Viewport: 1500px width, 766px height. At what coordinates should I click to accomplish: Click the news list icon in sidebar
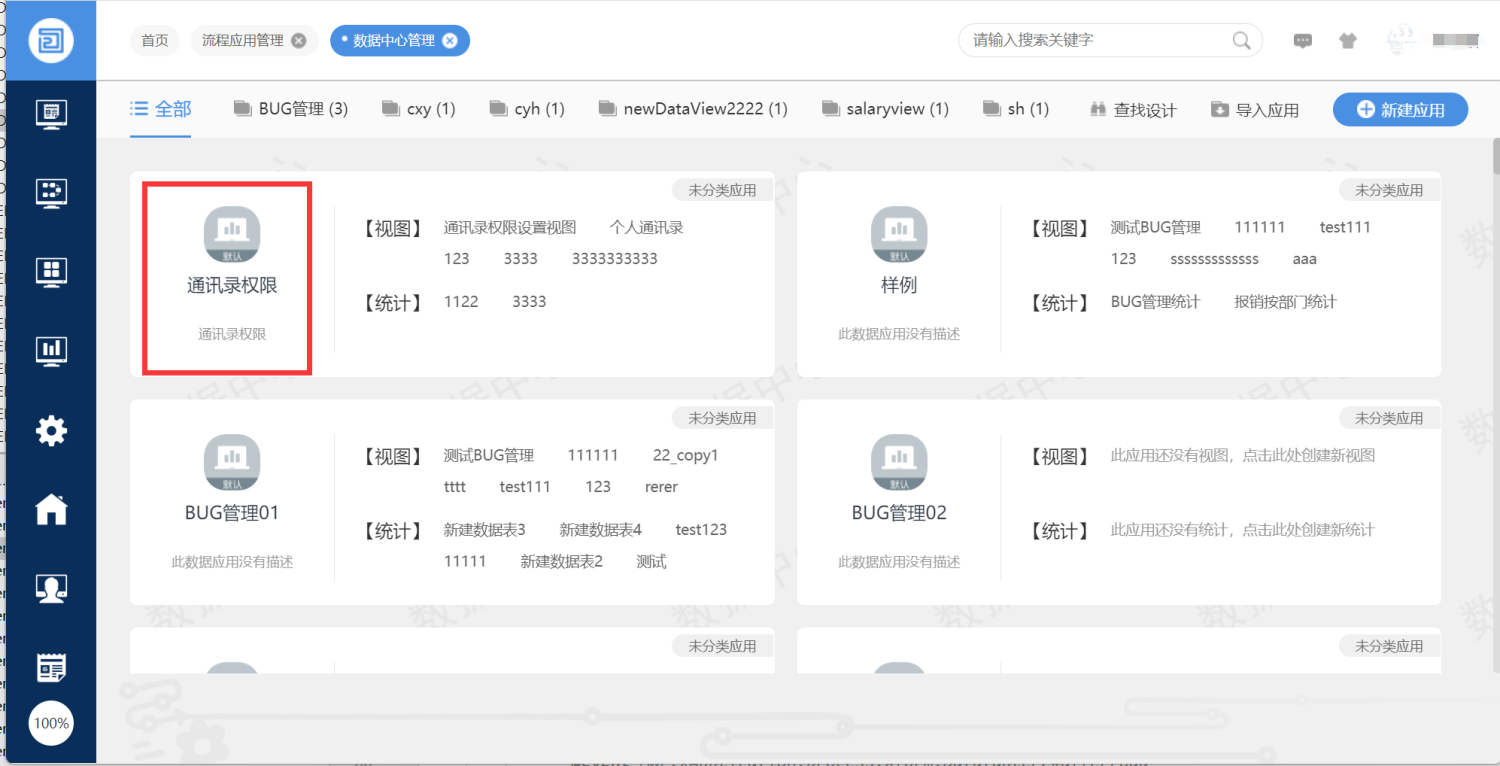(51, 667)
